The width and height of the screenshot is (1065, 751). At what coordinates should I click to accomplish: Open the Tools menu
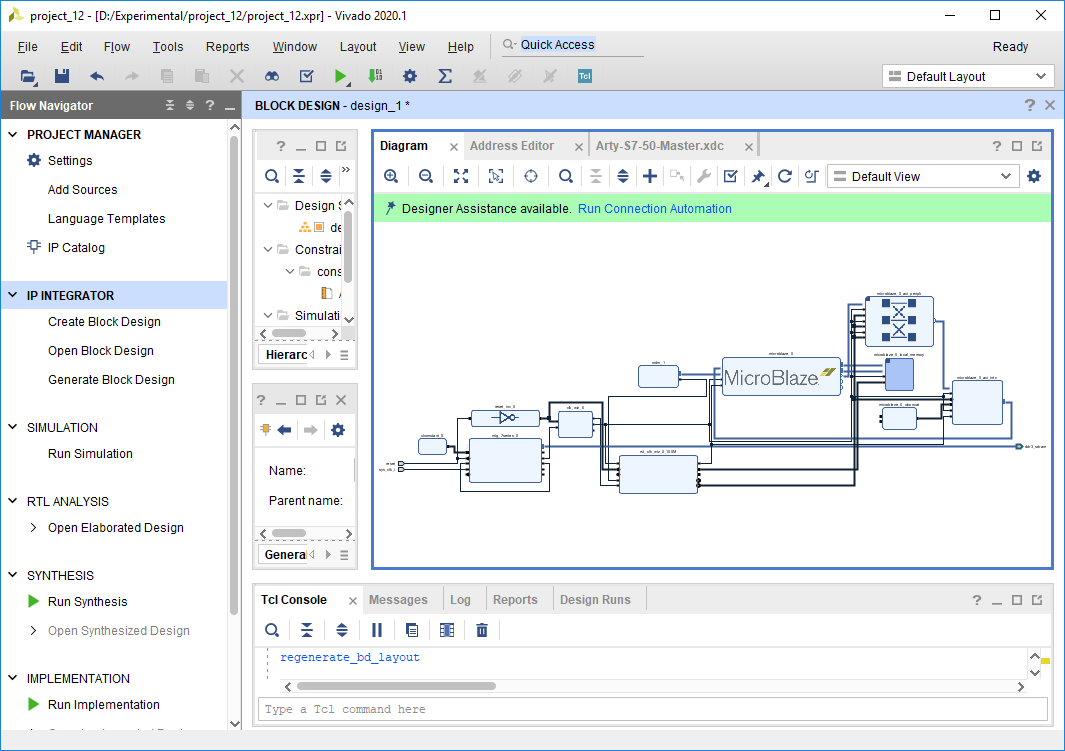pos(168,47)
